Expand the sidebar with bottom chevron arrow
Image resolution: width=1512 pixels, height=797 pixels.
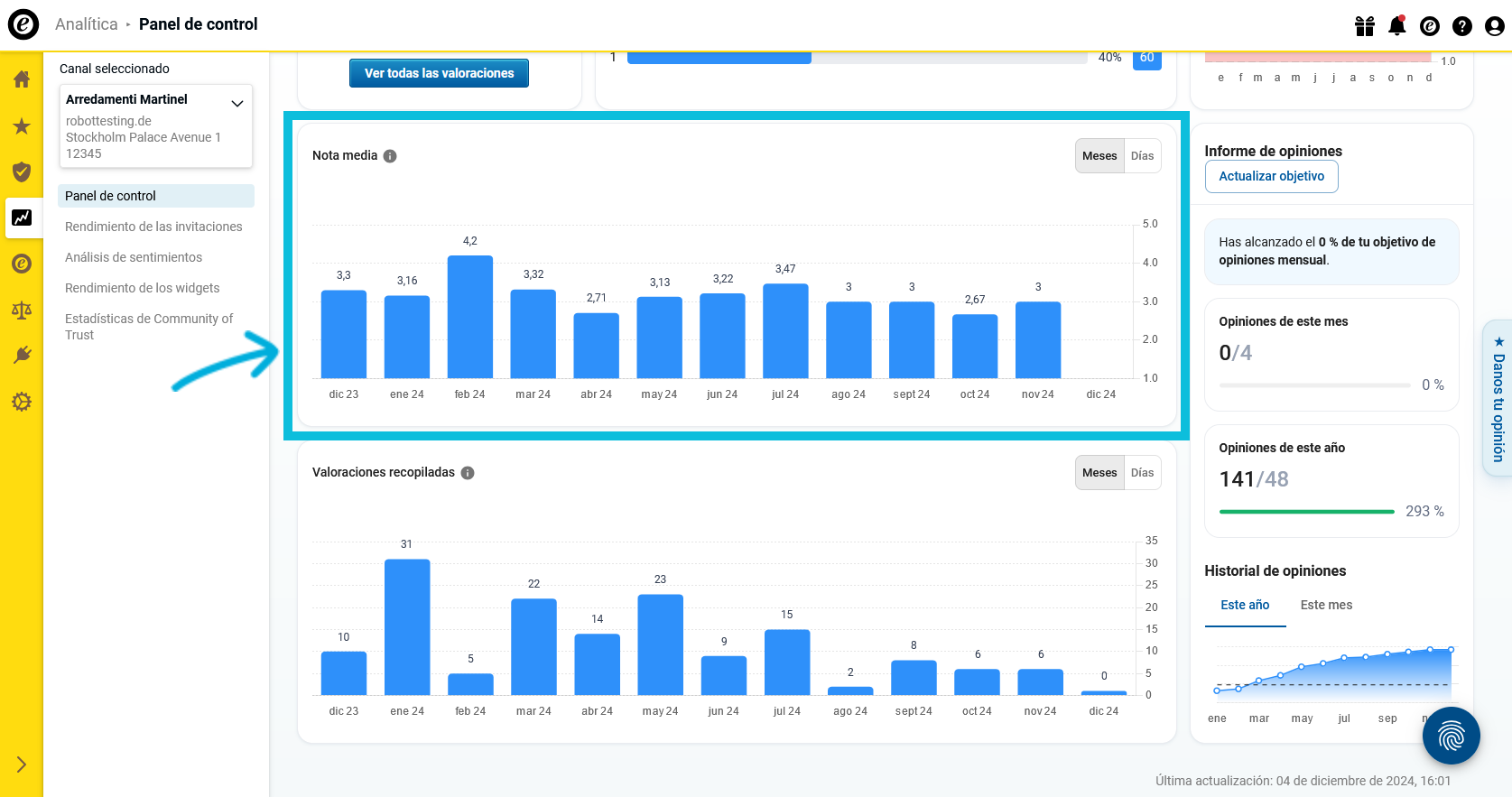point(22,765)
